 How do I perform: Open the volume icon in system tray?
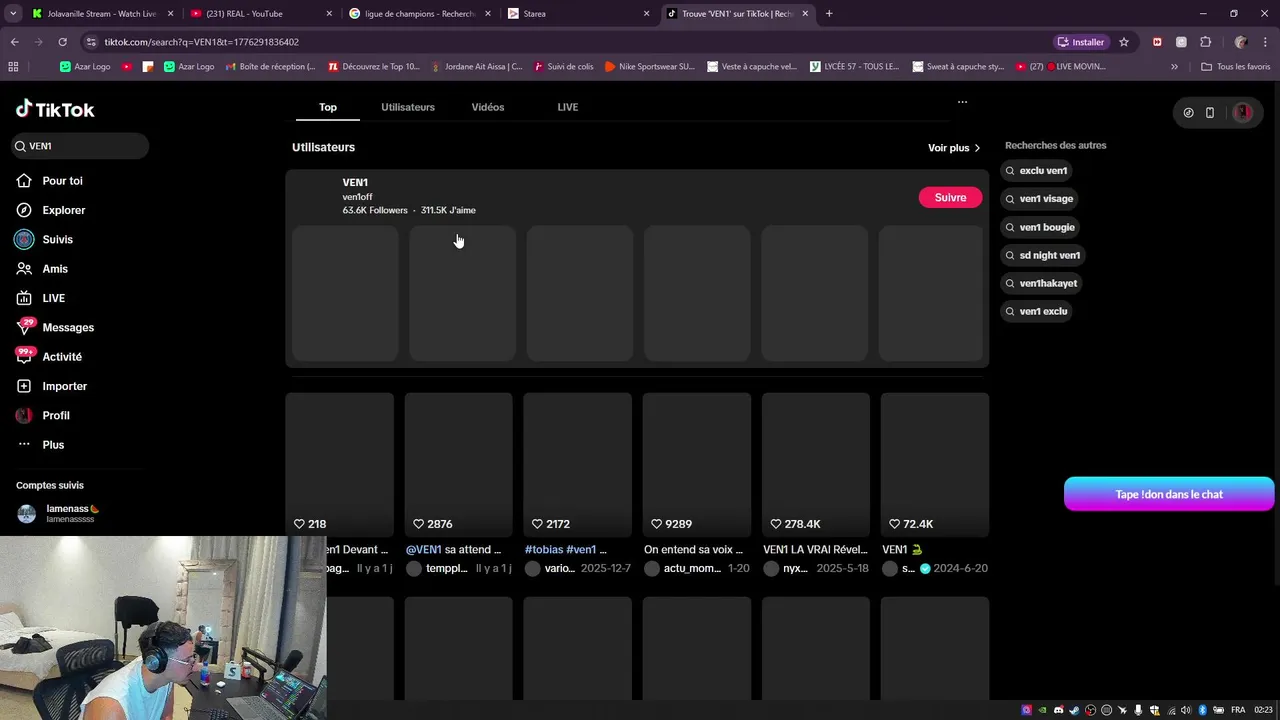tap(1187, 710)
